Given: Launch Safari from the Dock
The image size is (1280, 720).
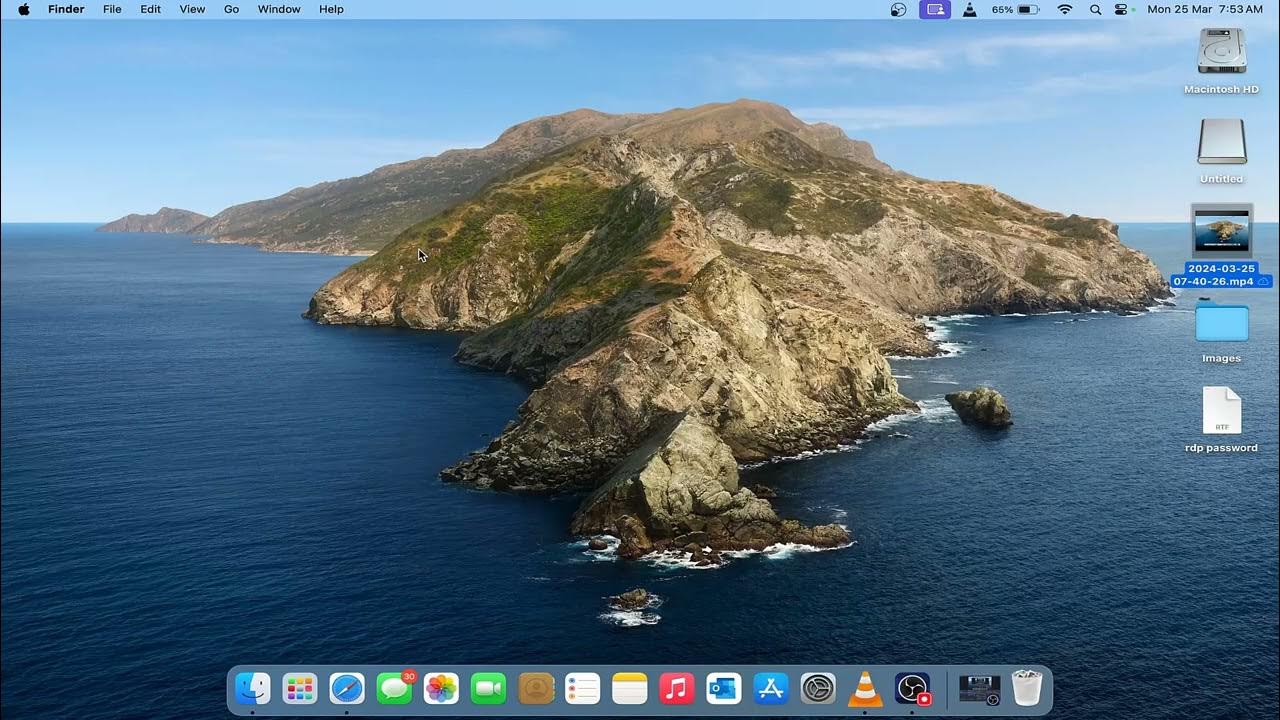Looking at the screenshot, I should click(x=347, y=688).
